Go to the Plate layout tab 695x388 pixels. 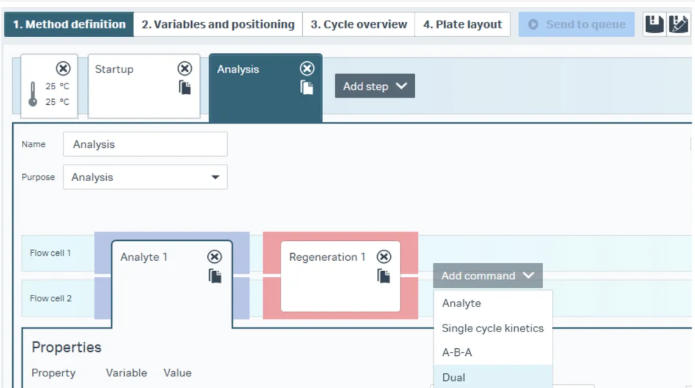[x=462, y=24]
